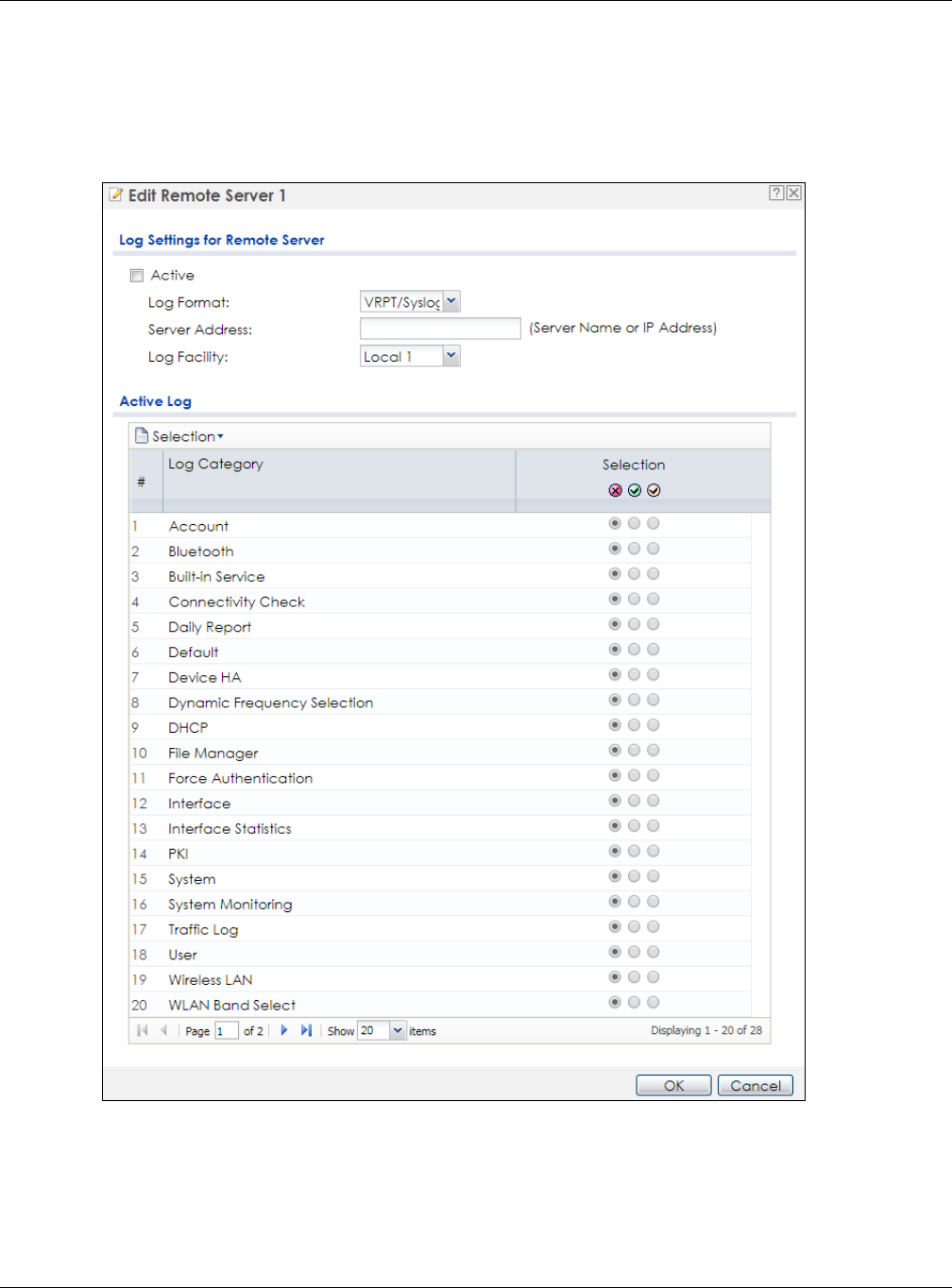Click the Page number input field
Screen dimensions: 952x1288
tap(227, 1031)
